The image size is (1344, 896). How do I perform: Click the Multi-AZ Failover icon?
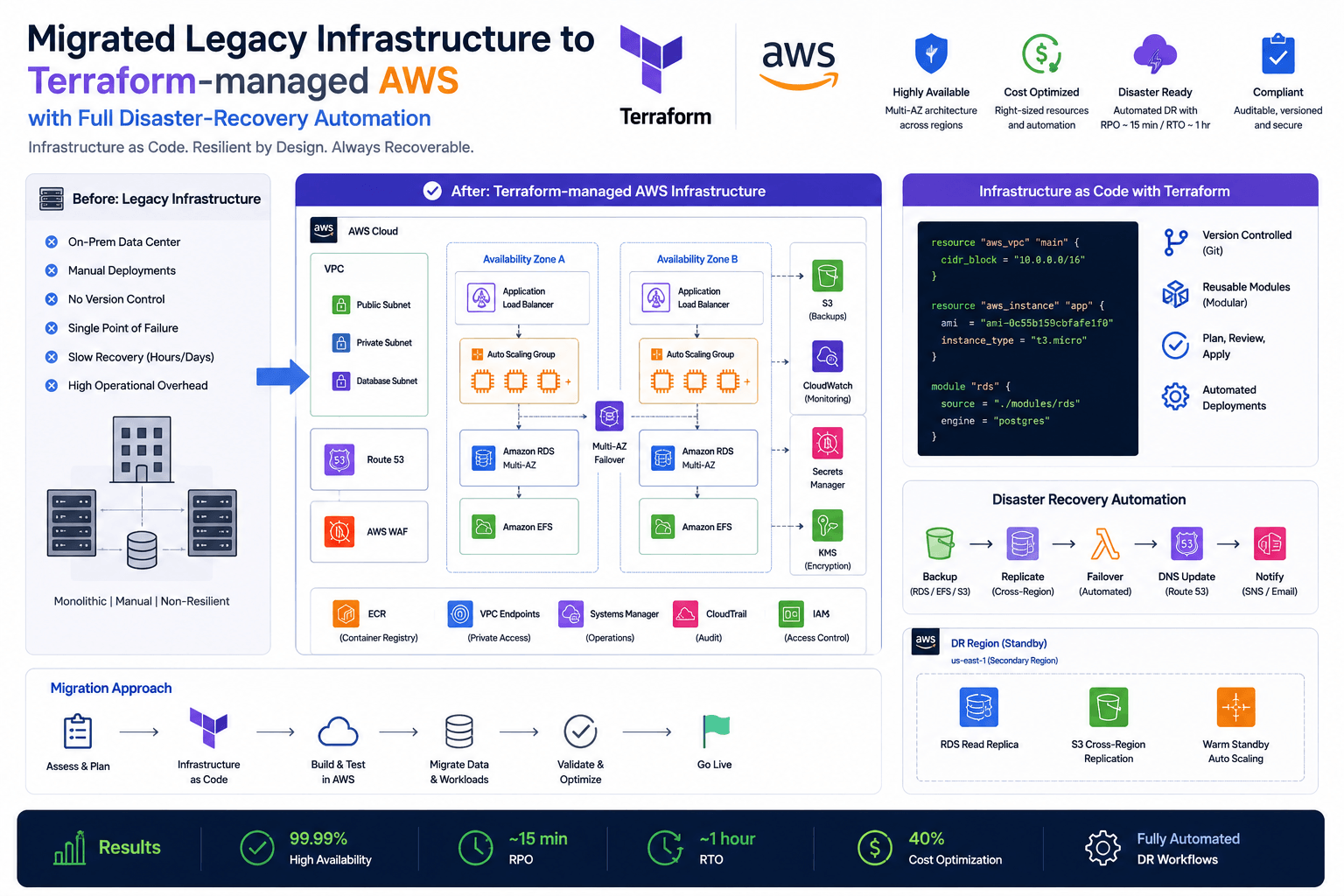tap(609, 416)
